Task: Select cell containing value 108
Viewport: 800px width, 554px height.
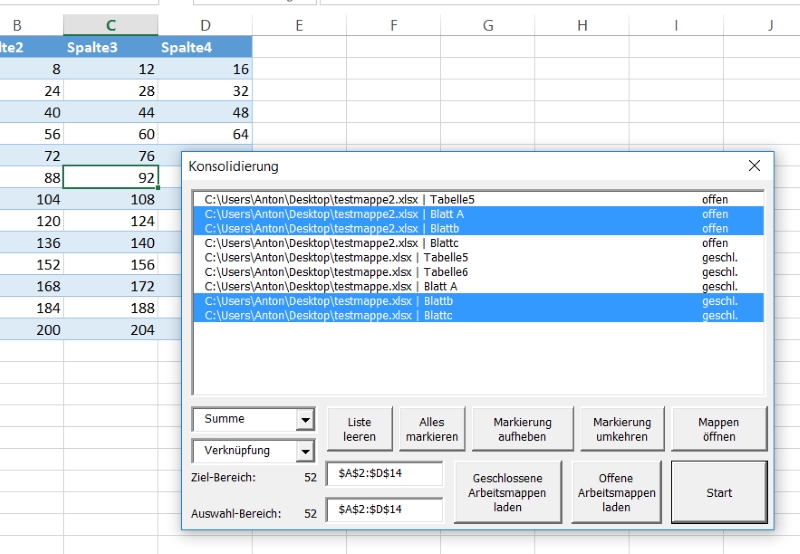Action: click(x=110, y=199)
